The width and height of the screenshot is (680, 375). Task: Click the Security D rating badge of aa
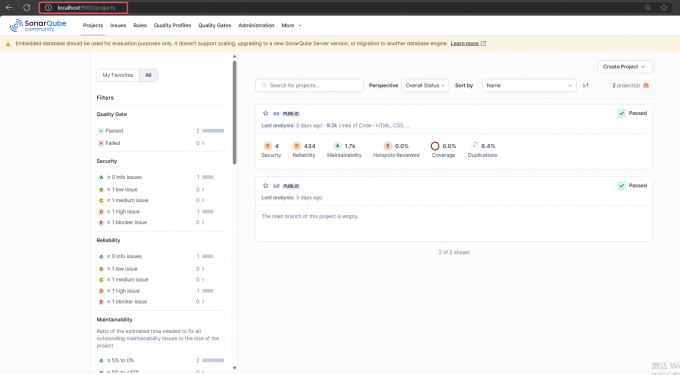coord(268,146)
